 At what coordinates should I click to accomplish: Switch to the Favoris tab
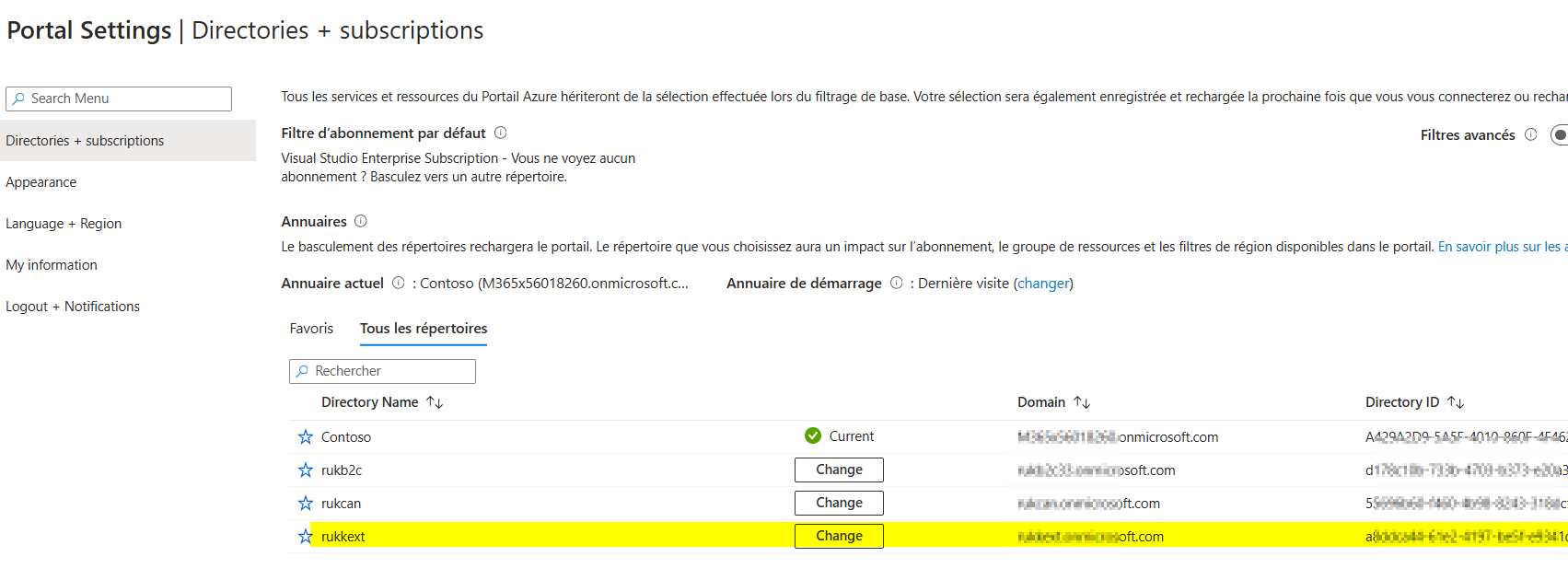pyautogui.click(x=311, y=329)
